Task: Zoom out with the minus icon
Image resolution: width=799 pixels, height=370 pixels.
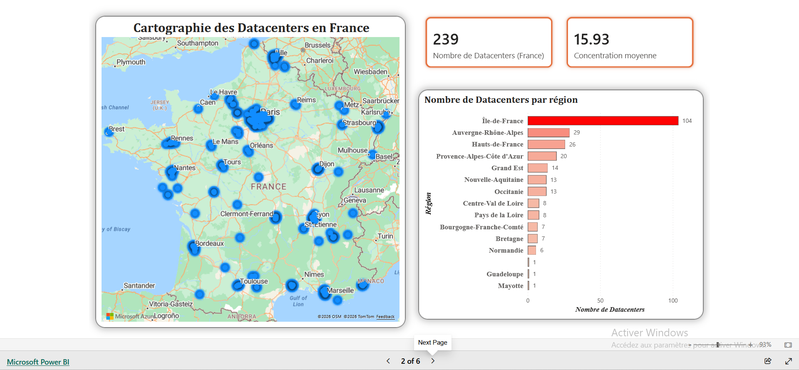Action: pyautogui.click(x=689, y=345)
